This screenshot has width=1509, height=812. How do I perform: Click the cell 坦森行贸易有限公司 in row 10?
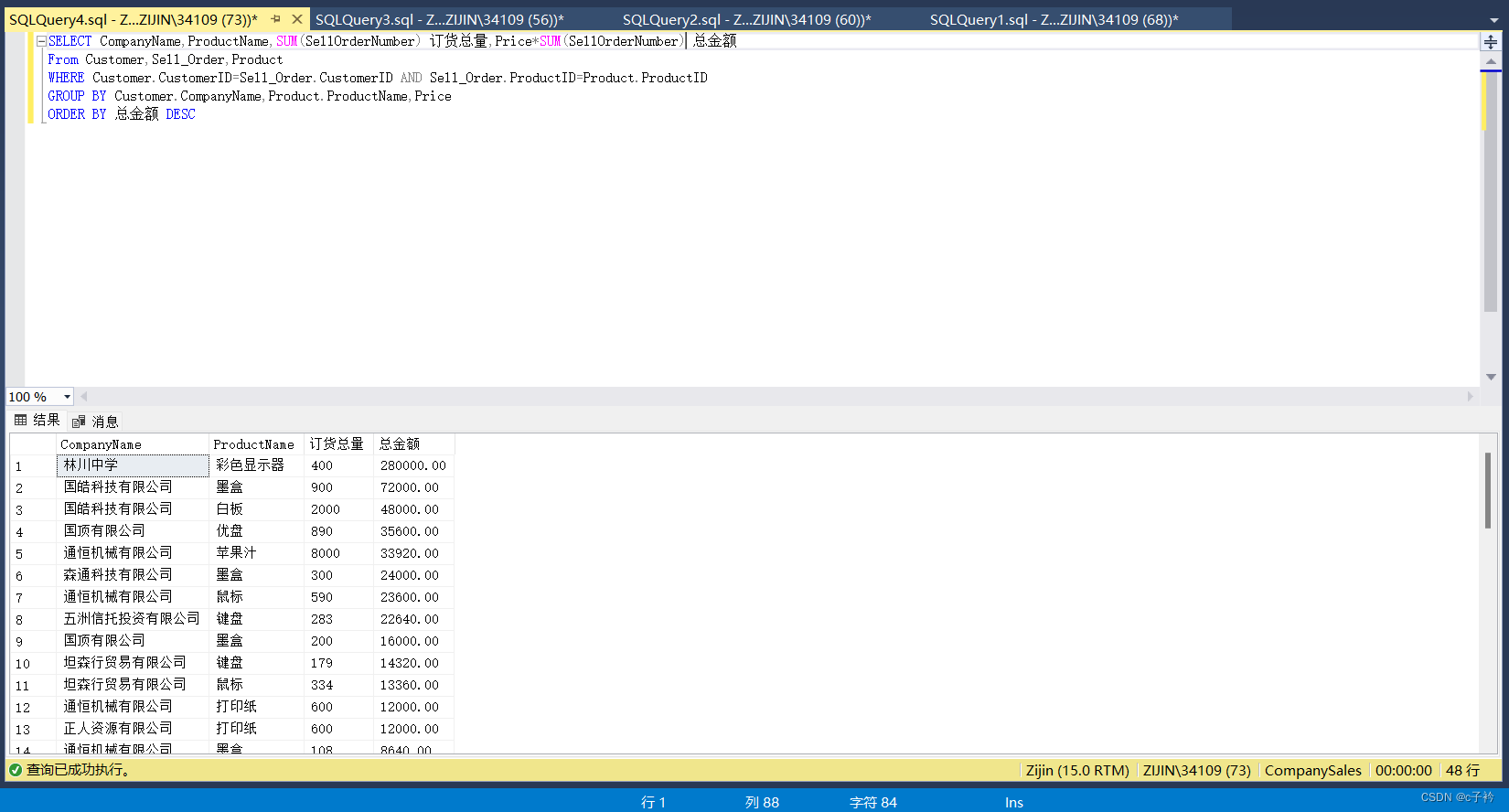click(133, 663)
